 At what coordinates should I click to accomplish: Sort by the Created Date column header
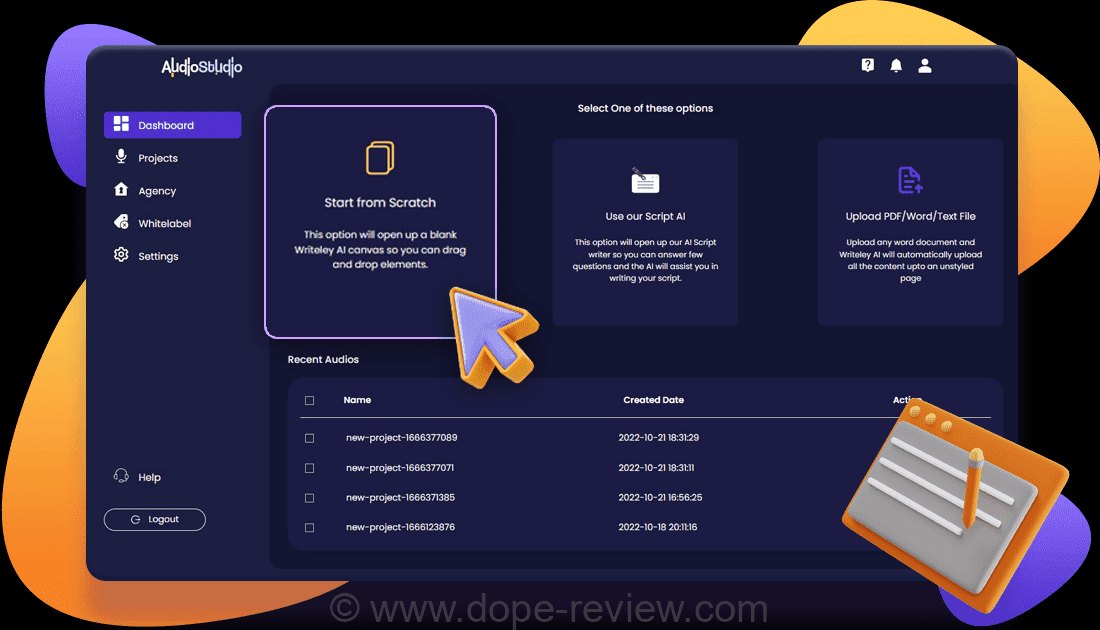[653, 400]
